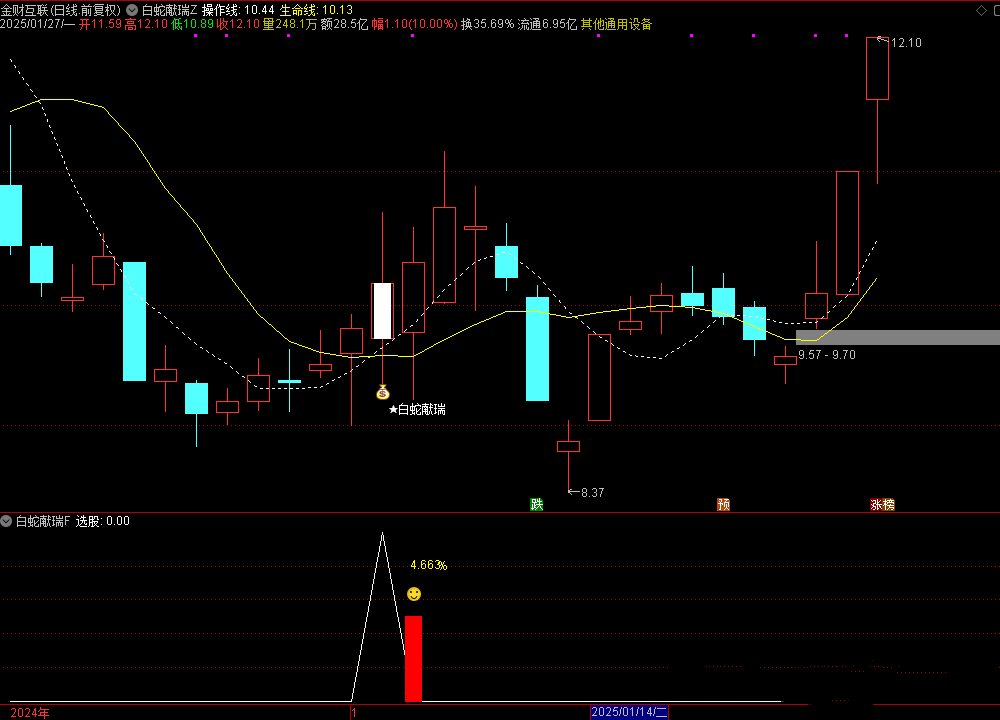Select the 2025/01/14 date marker on timeline
The height and width of the screenshot is (720, 1000).
pyautogui.click(x=629, y=712)
